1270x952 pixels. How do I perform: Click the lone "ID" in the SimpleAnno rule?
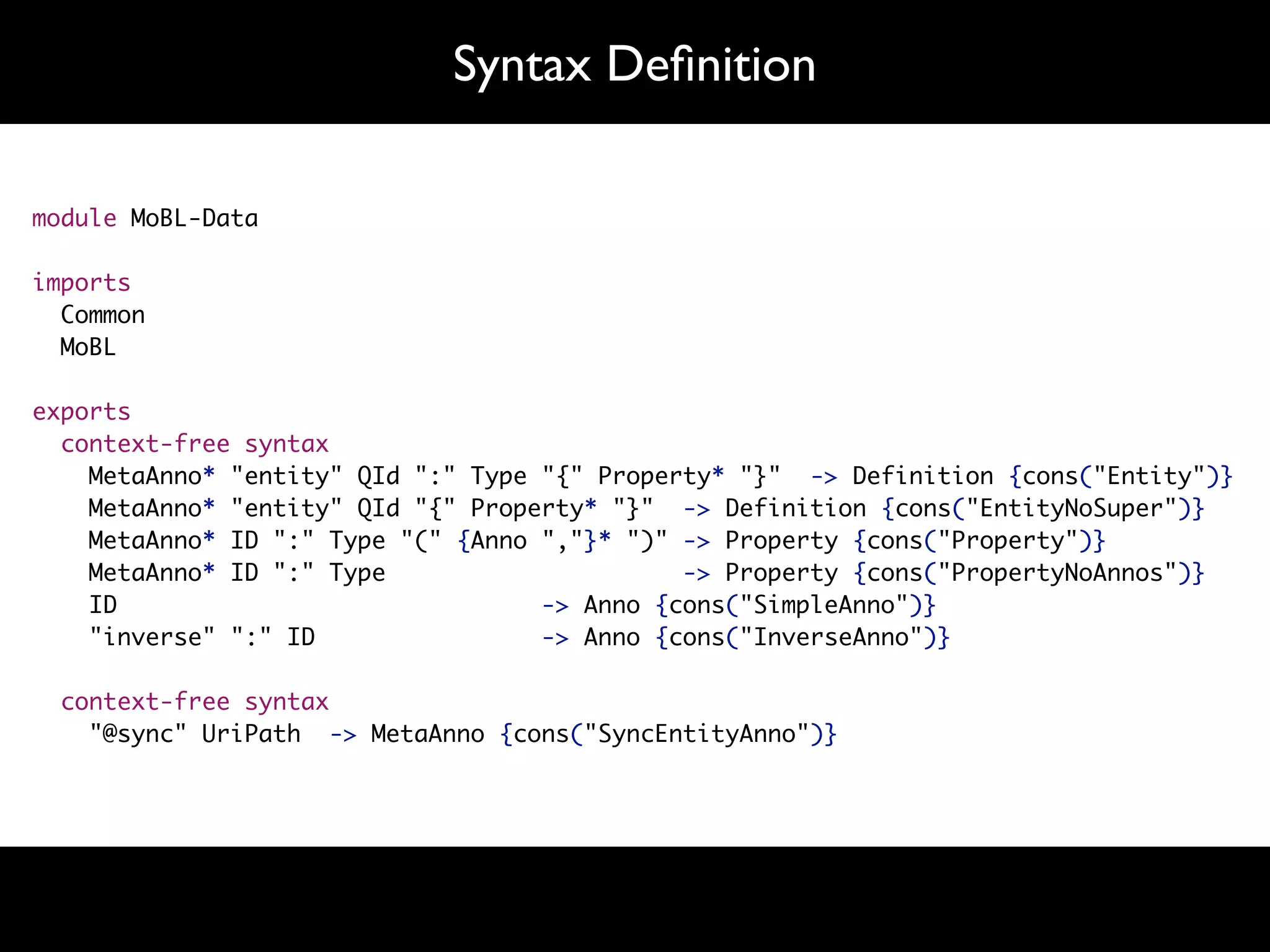click(x=103, y=605)
